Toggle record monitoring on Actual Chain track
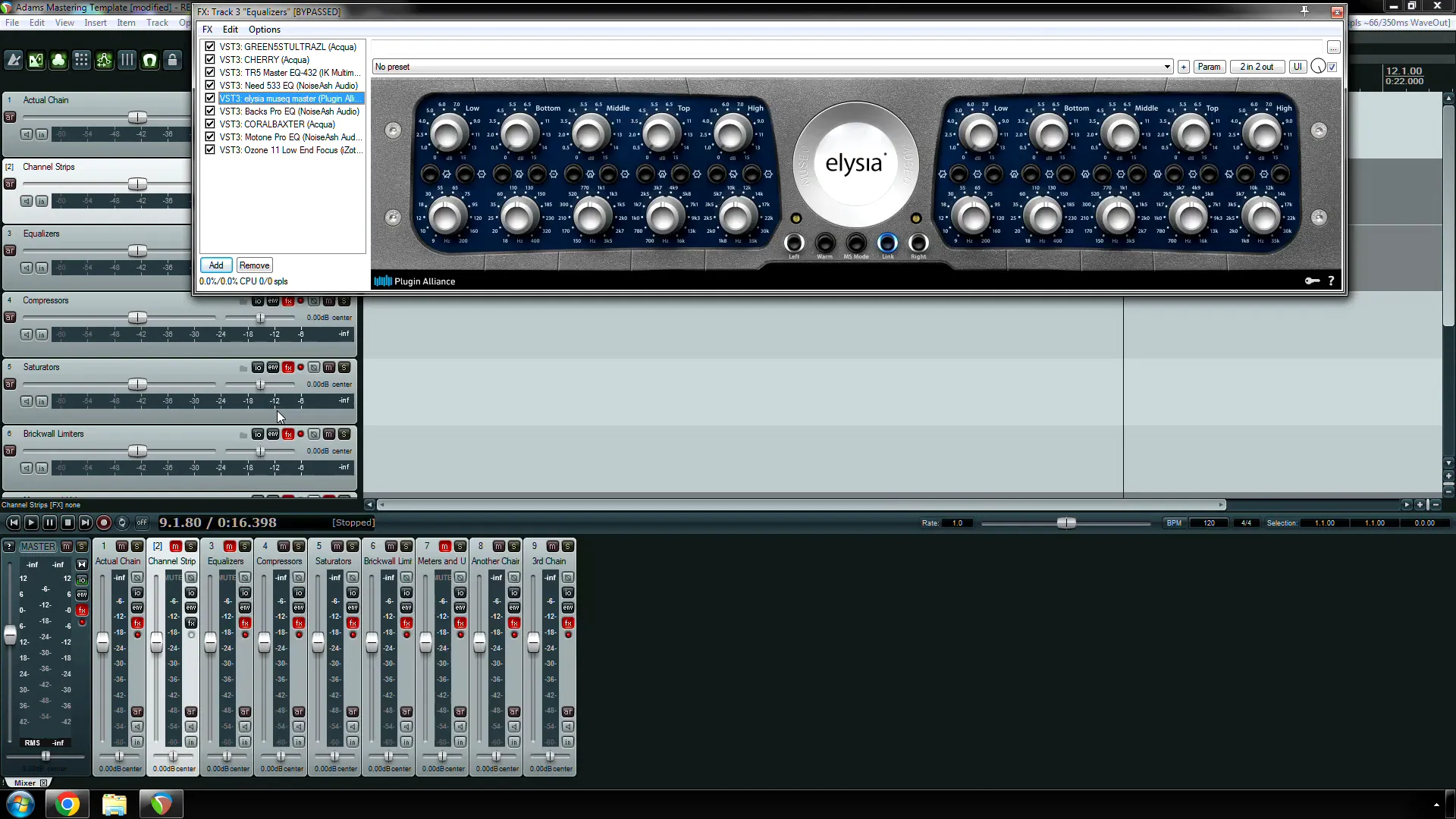1456x819 pixels. (27, 134)
